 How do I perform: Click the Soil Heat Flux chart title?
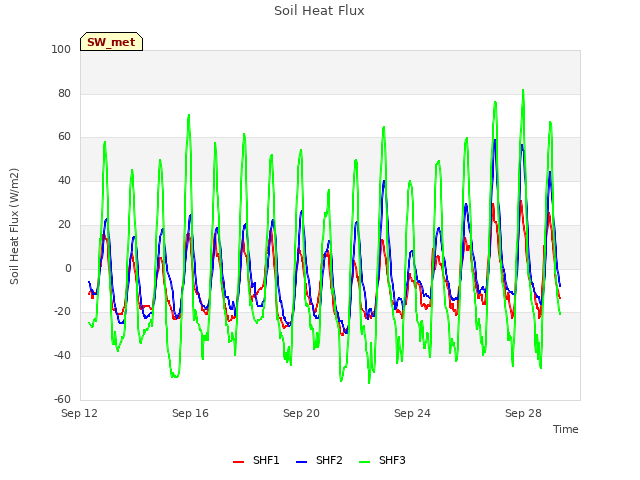[319, 11]
